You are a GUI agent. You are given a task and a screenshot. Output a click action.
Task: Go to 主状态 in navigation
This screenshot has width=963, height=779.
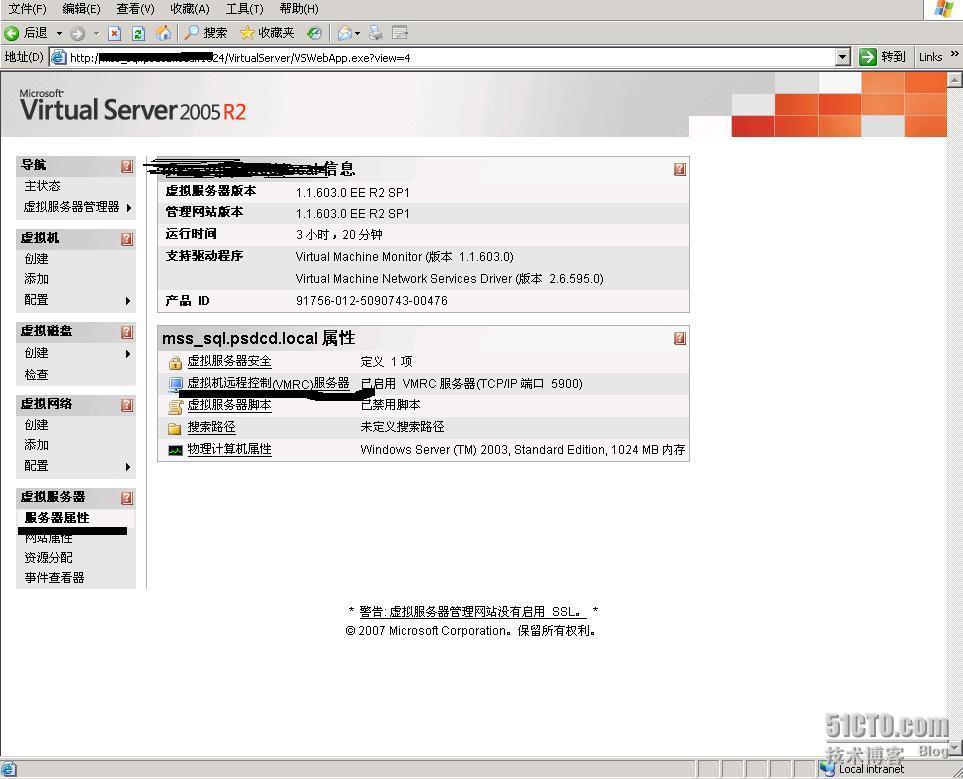coord(42,186)
